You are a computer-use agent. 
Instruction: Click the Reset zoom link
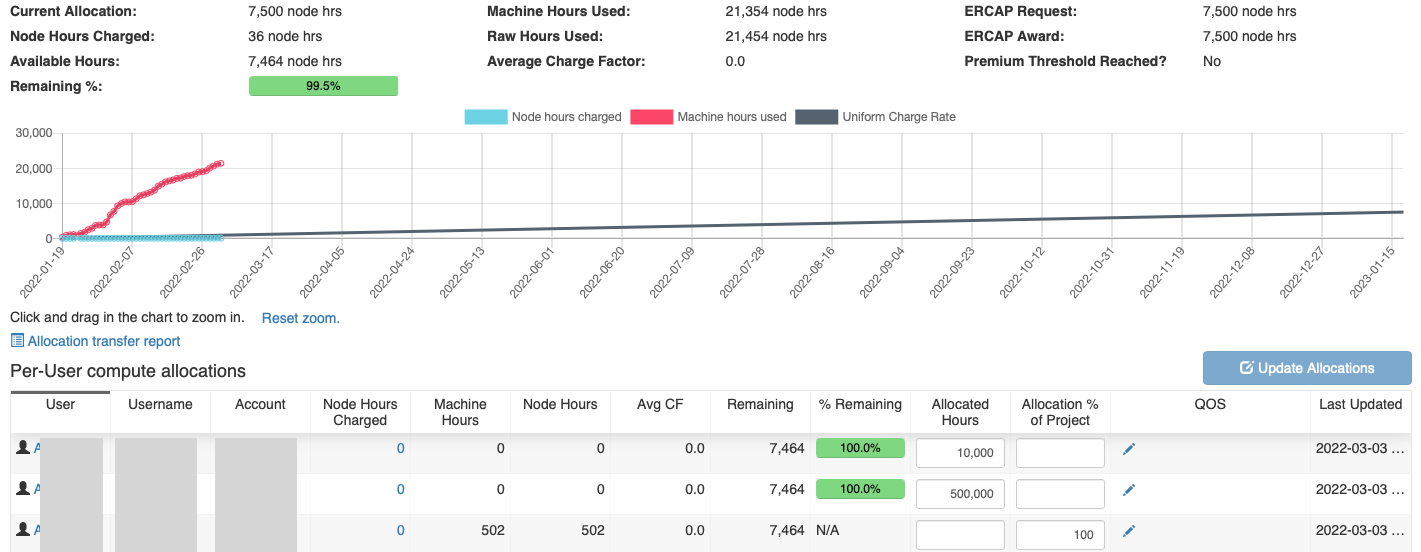pos(300,319)
